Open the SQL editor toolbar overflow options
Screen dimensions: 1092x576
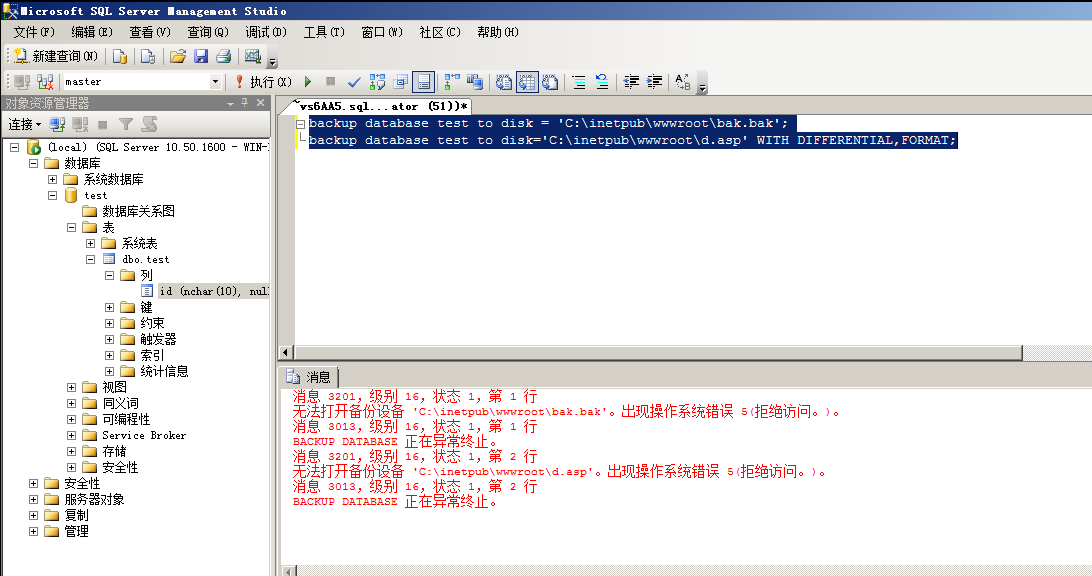[702, 84]
